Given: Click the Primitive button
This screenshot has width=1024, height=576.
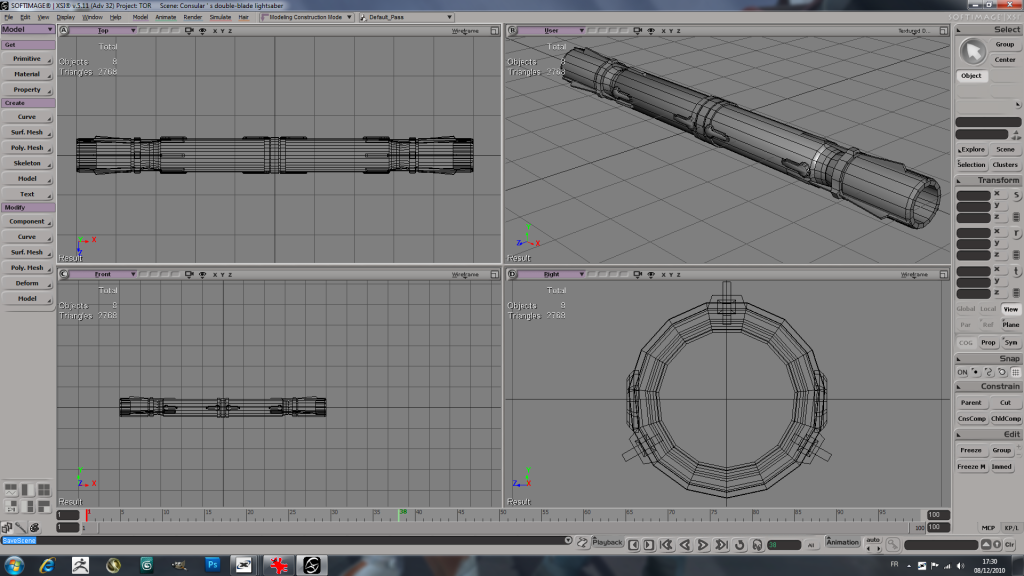Looking at the screenshot, I should point(27,59).
